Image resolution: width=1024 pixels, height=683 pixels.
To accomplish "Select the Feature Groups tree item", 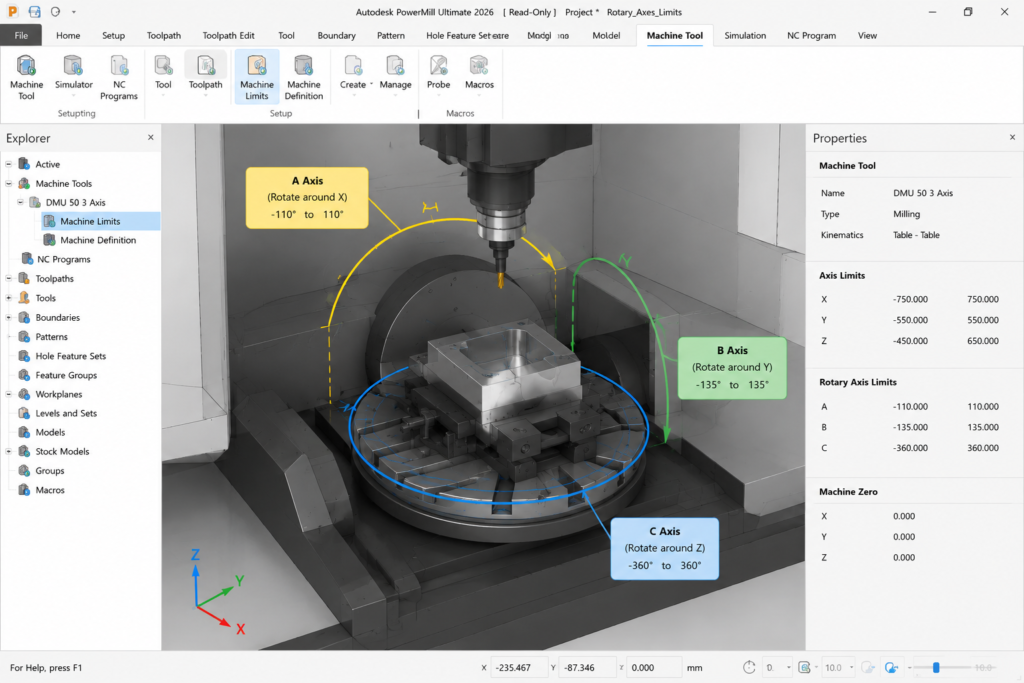I will [66, 375].
